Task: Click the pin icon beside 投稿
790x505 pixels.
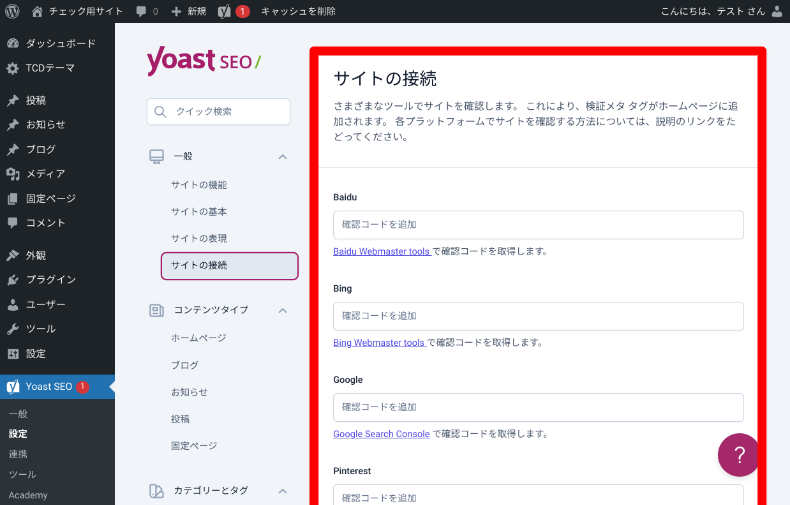Action: [x=13, y=100]
